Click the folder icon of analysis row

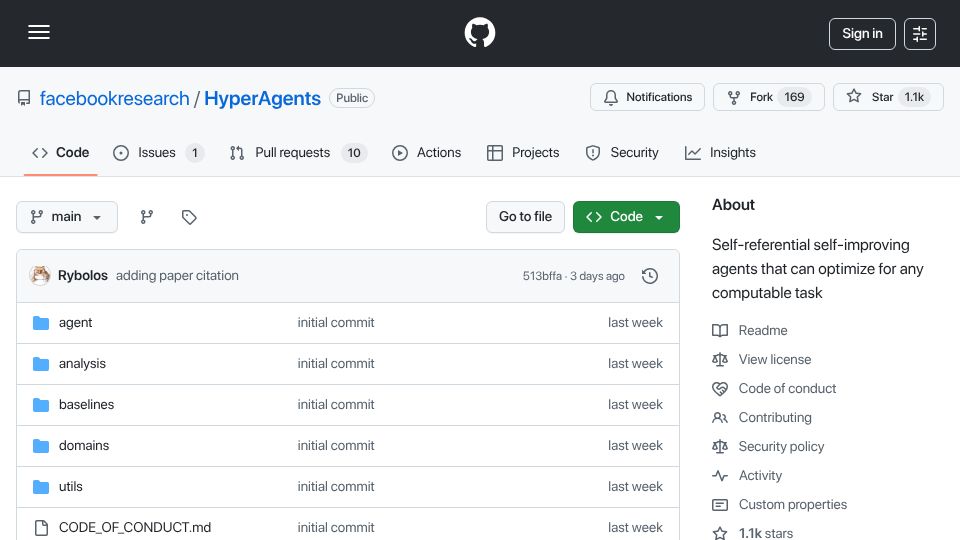[41, 364]
